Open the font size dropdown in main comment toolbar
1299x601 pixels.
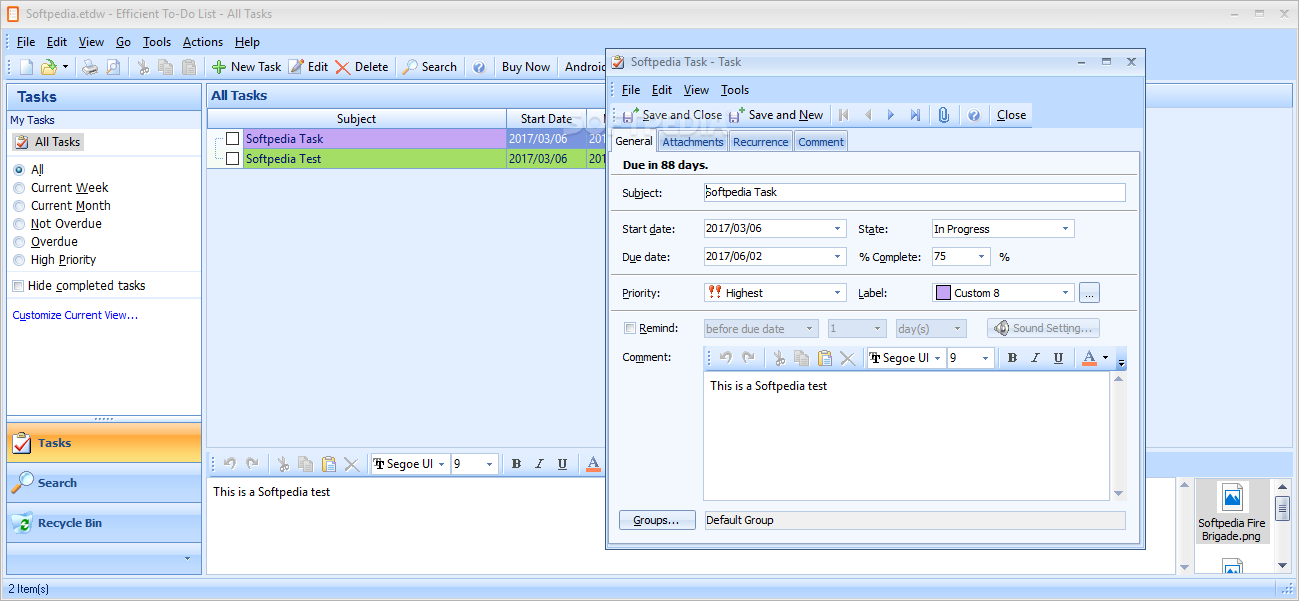489,464
